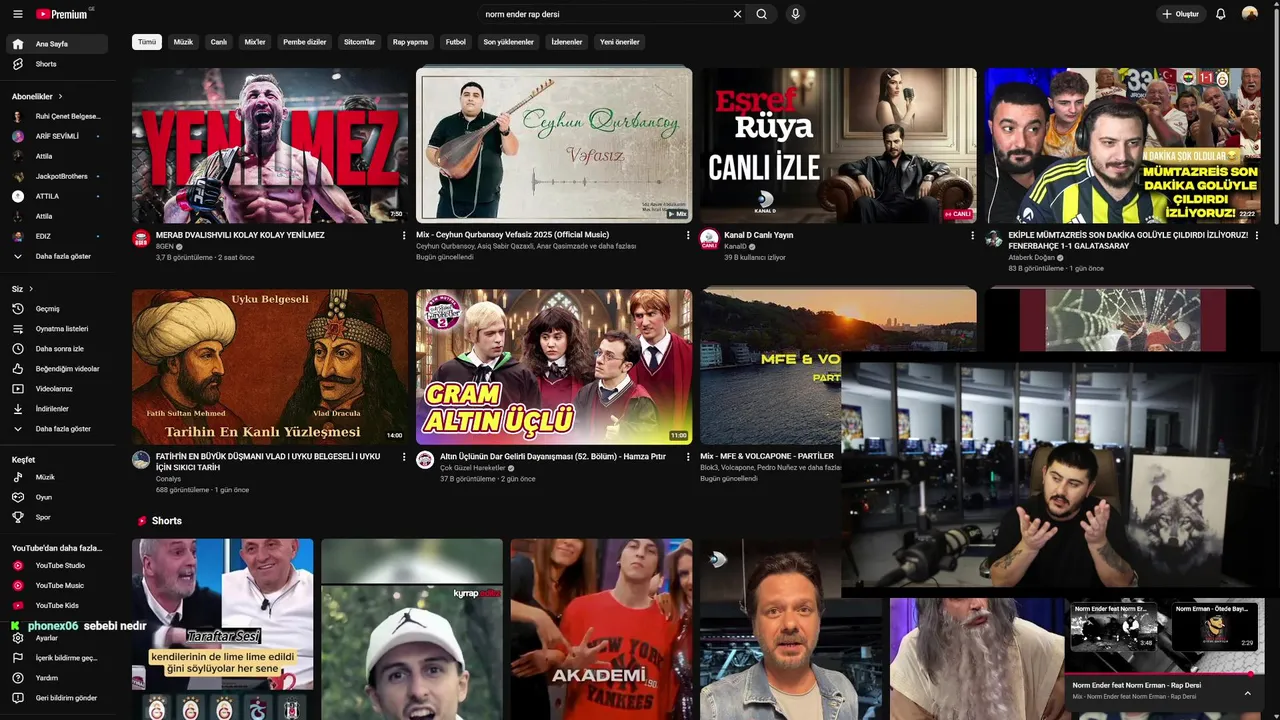Start voice search with the microphone

pos(795,14)
